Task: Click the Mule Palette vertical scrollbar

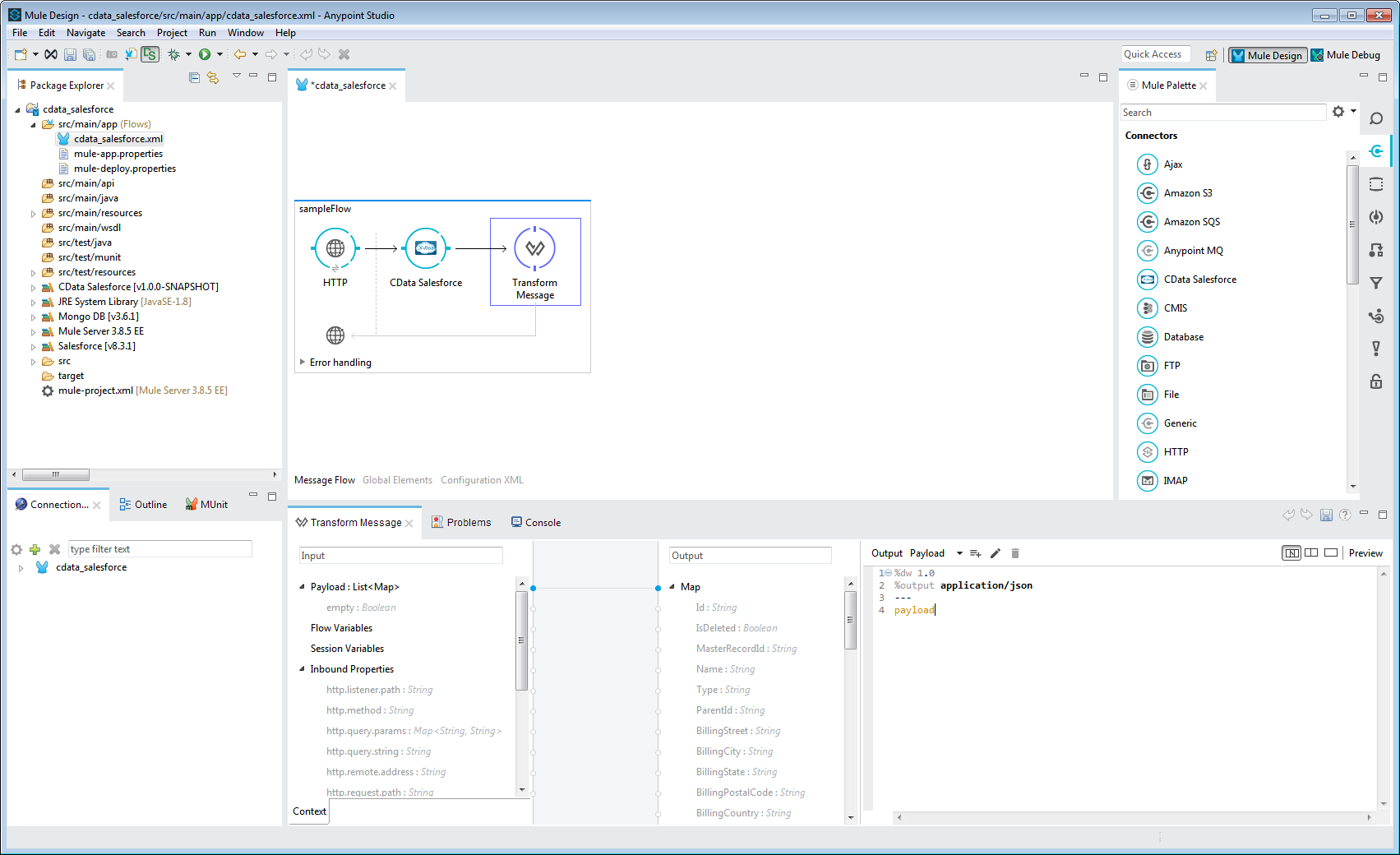Action: [x=1352, y=224]
